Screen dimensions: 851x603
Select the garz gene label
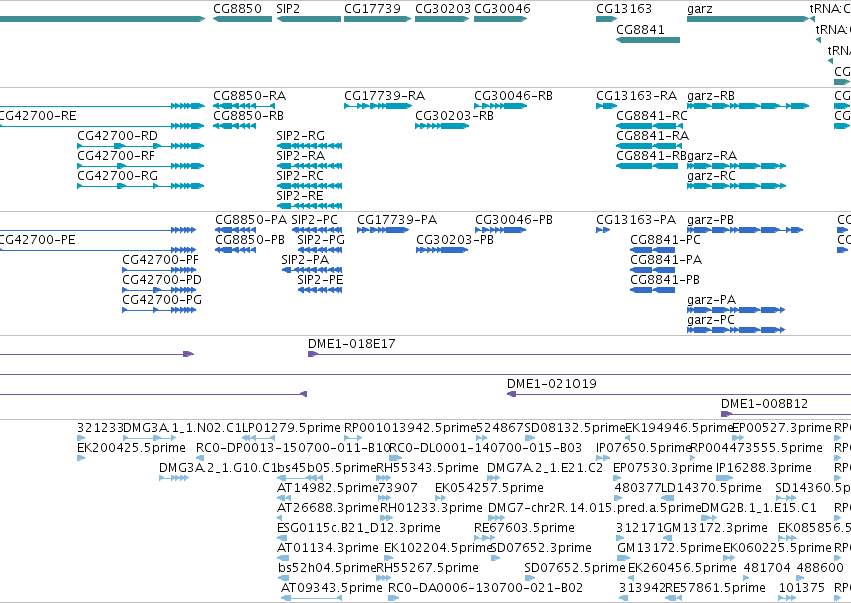(x=700, y=9)
